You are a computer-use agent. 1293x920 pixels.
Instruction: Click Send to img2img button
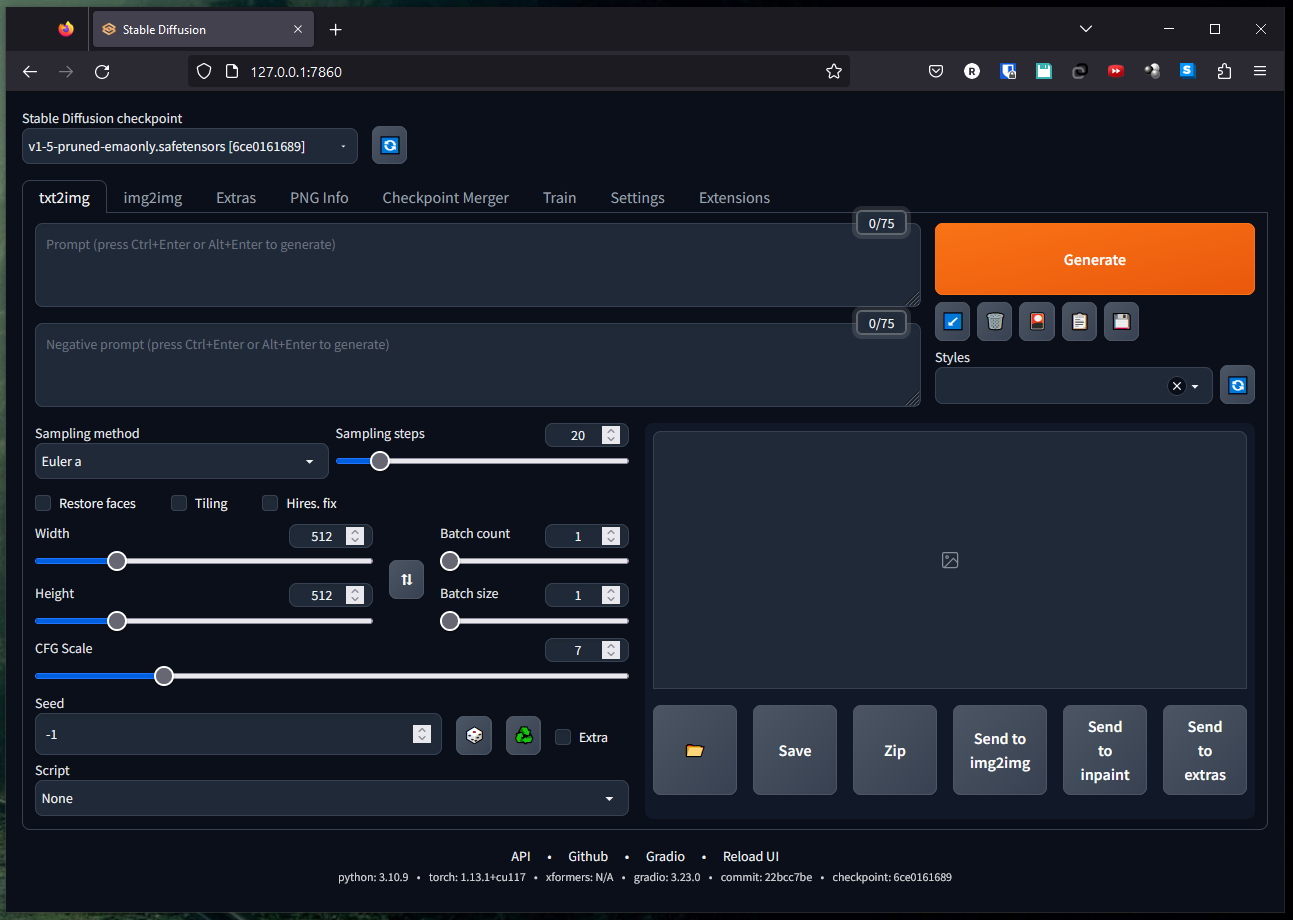[1000, 750]
